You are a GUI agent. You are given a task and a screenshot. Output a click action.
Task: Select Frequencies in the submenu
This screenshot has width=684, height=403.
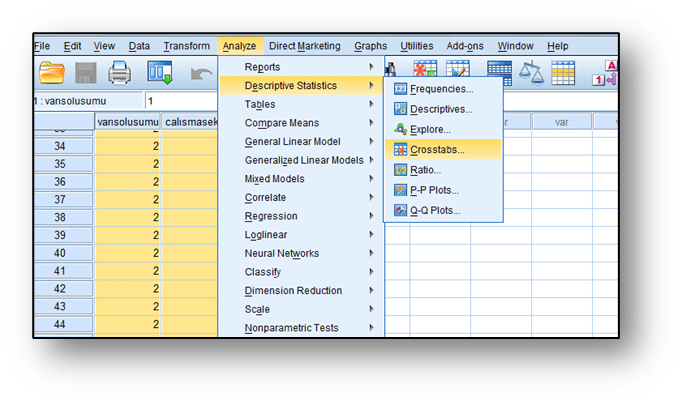point(441,90)
